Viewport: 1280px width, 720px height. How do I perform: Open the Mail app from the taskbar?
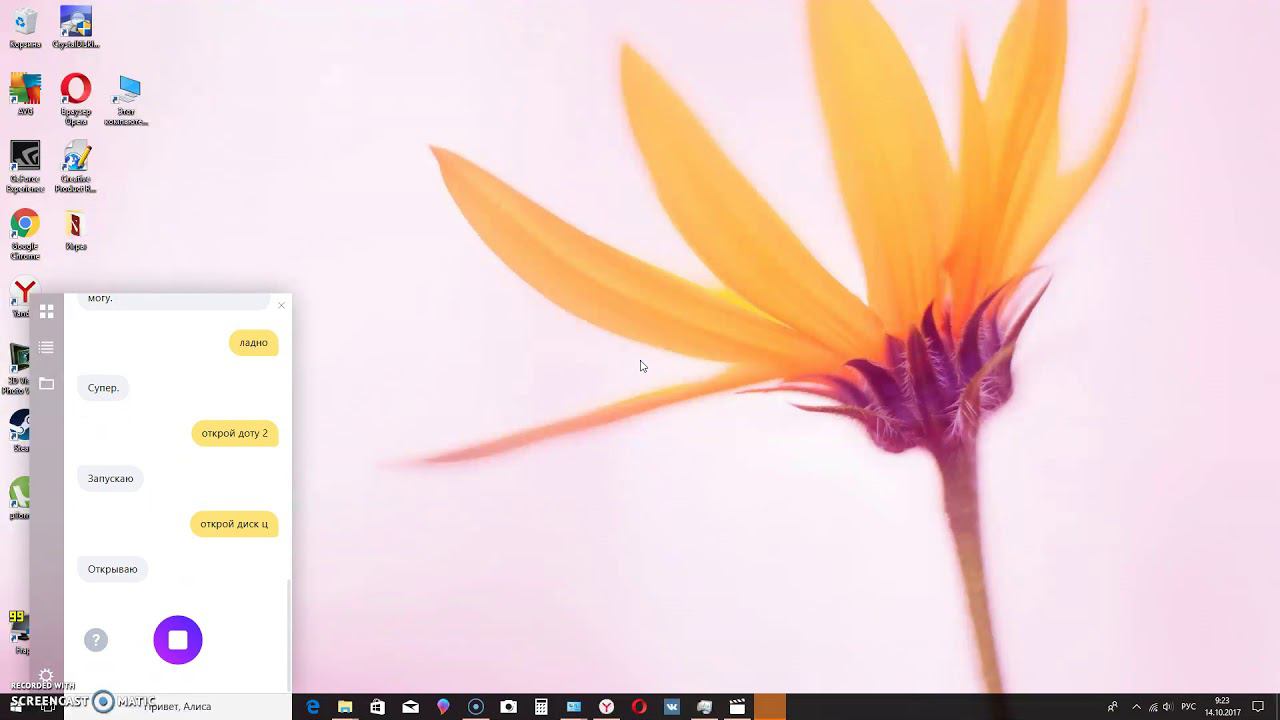tap(410, 707)
